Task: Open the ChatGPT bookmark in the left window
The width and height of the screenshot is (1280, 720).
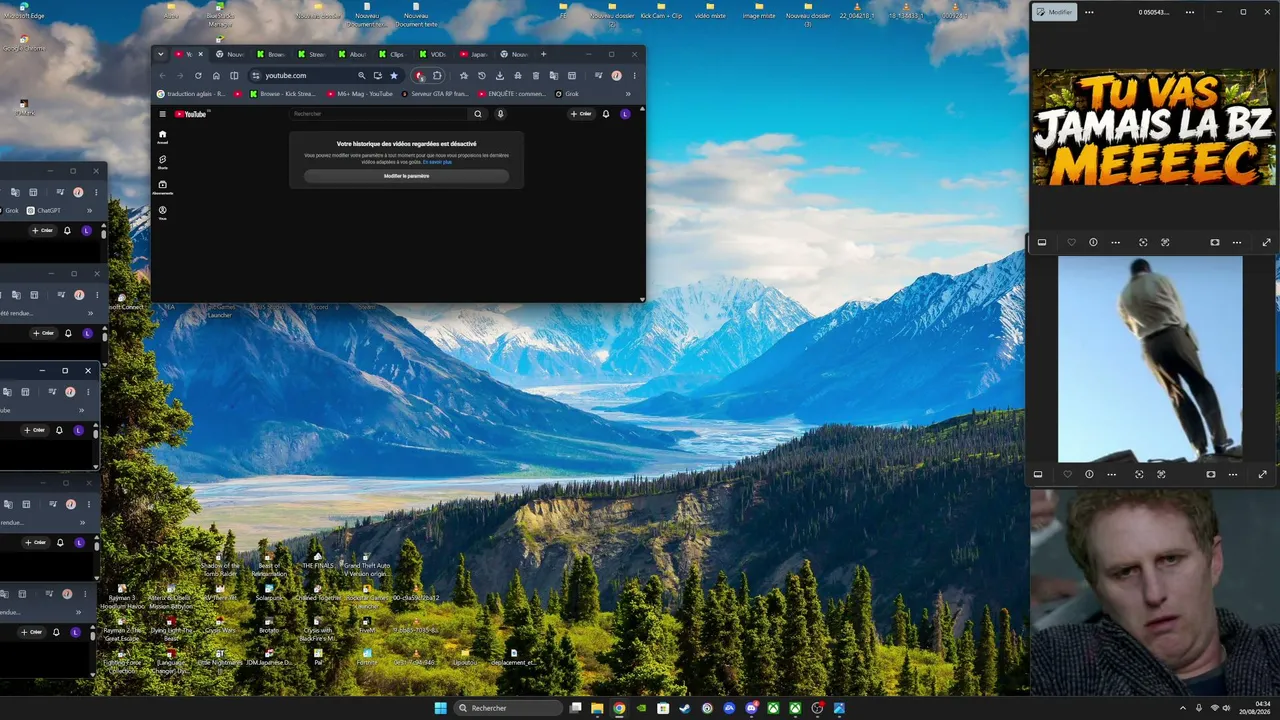Action: (44, 211)
